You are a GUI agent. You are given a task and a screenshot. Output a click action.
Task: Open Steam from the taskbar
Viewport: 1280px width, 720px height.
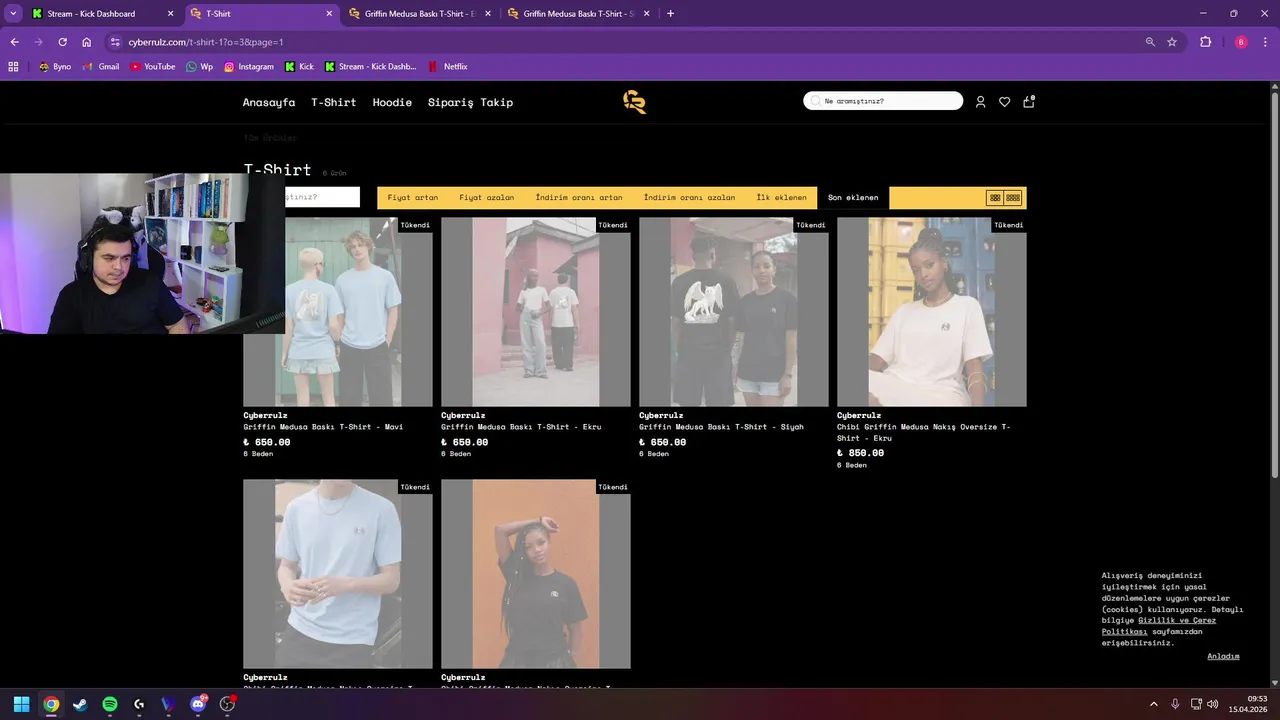pyautogui.click(x=80, y=704)
